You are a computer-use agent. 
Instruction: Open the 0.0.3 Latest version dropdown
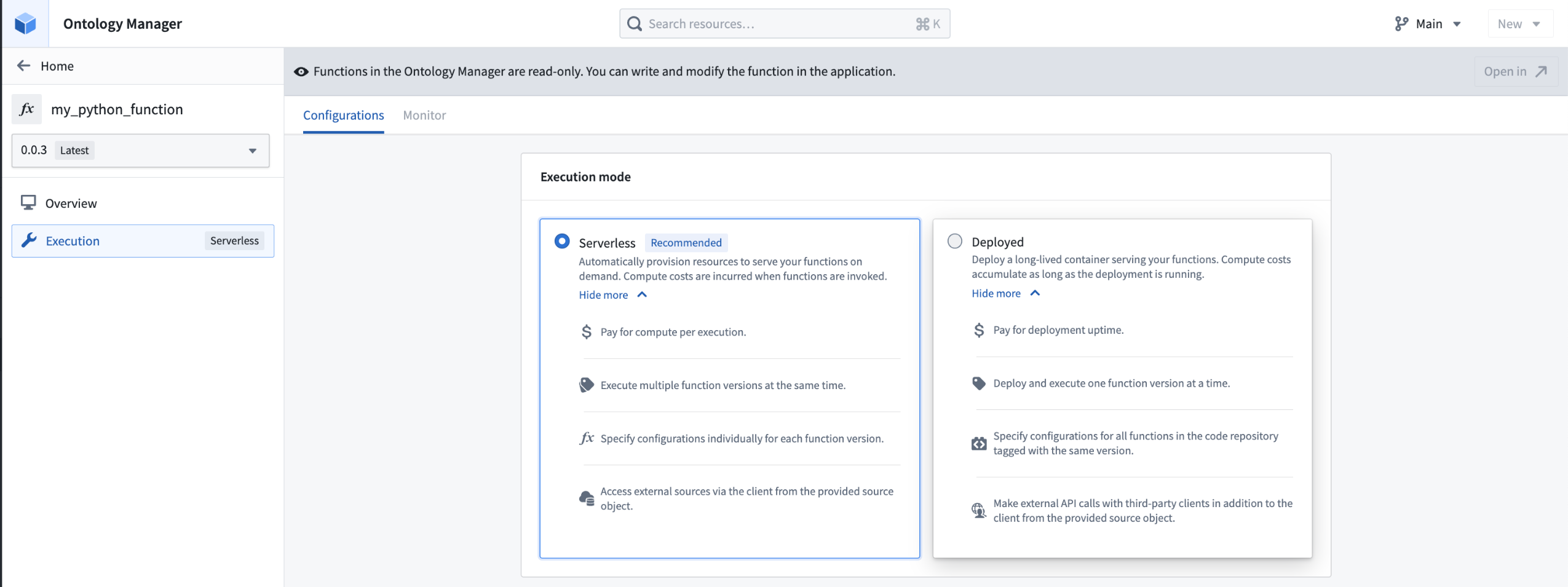point(140,151)
